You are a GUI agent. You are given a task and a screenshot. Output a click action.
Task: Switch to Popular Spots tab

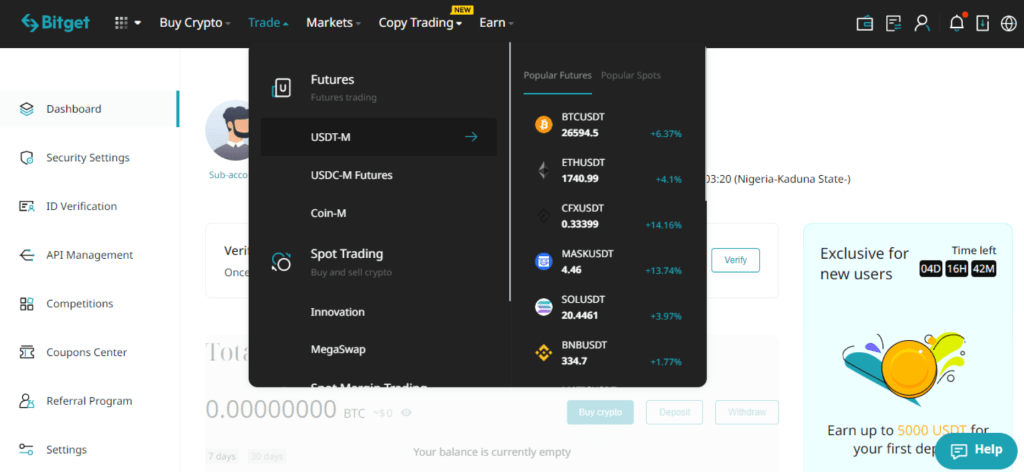pos(630,75)
